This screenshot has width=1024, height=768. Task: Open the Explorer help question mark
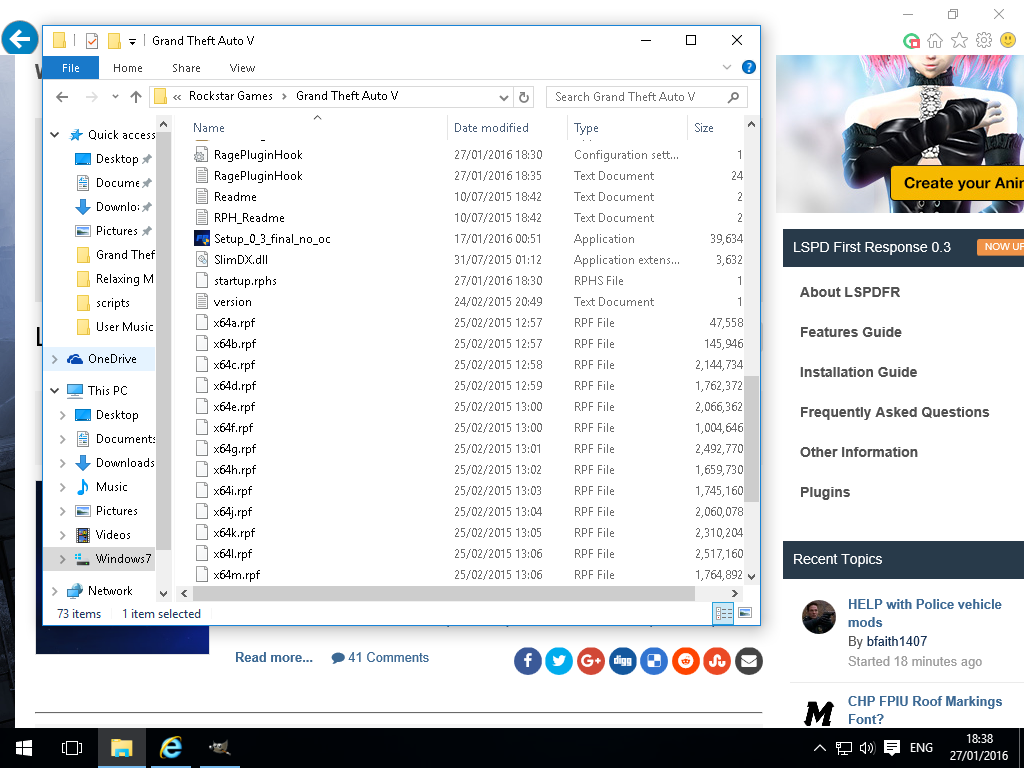click(749, 67)
